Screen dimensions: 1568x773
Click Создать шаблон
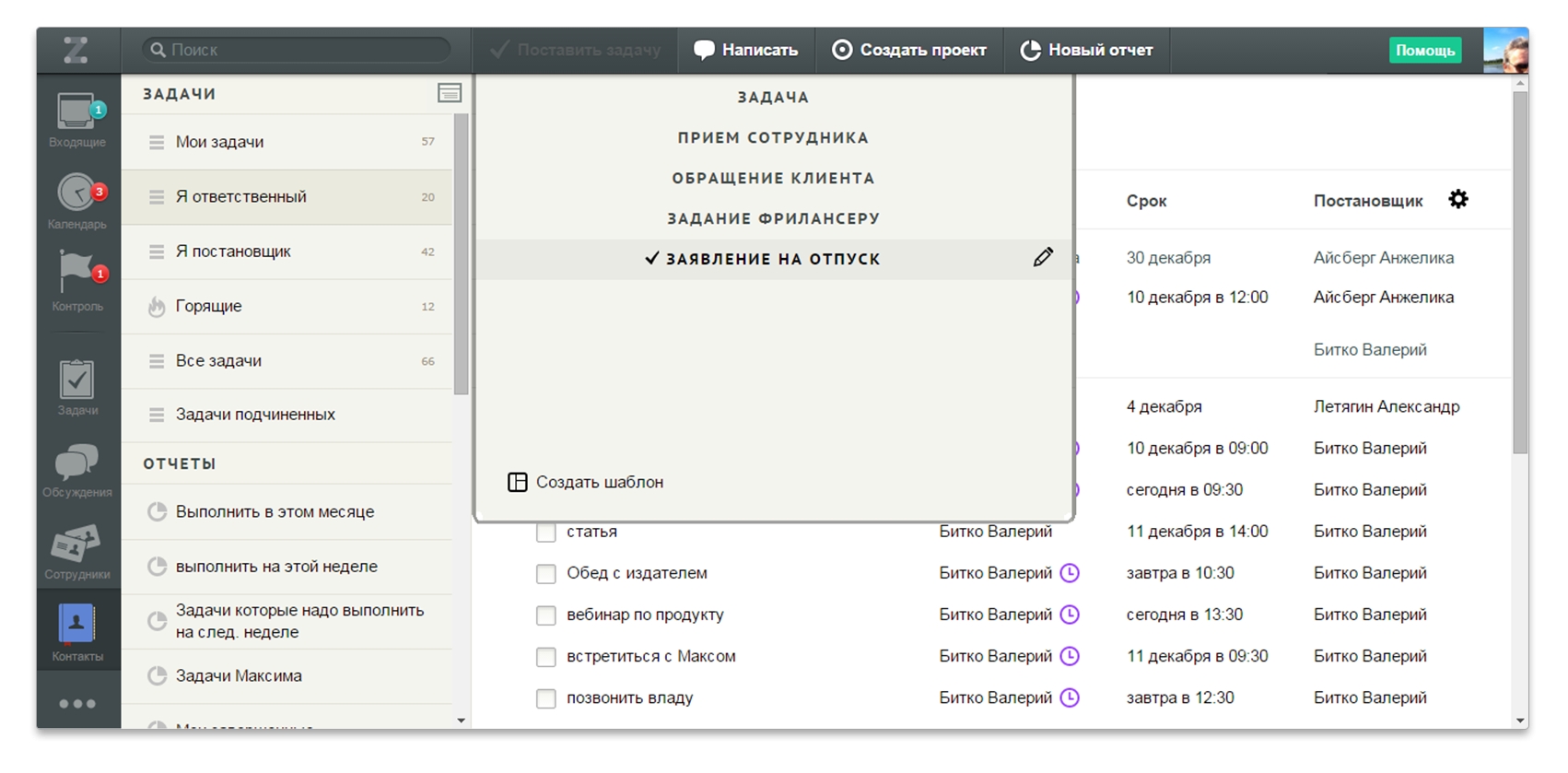click(x=586, y=482)
